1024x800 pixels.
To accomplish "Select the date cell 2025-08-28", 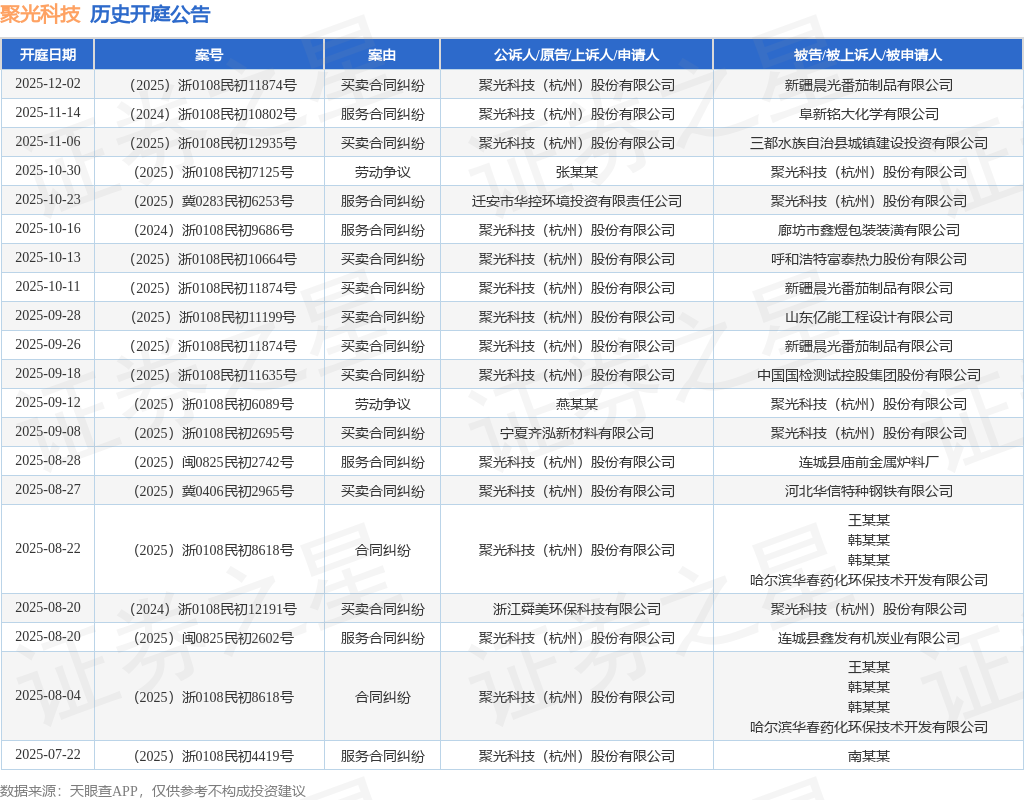I will tap(48, 460).
